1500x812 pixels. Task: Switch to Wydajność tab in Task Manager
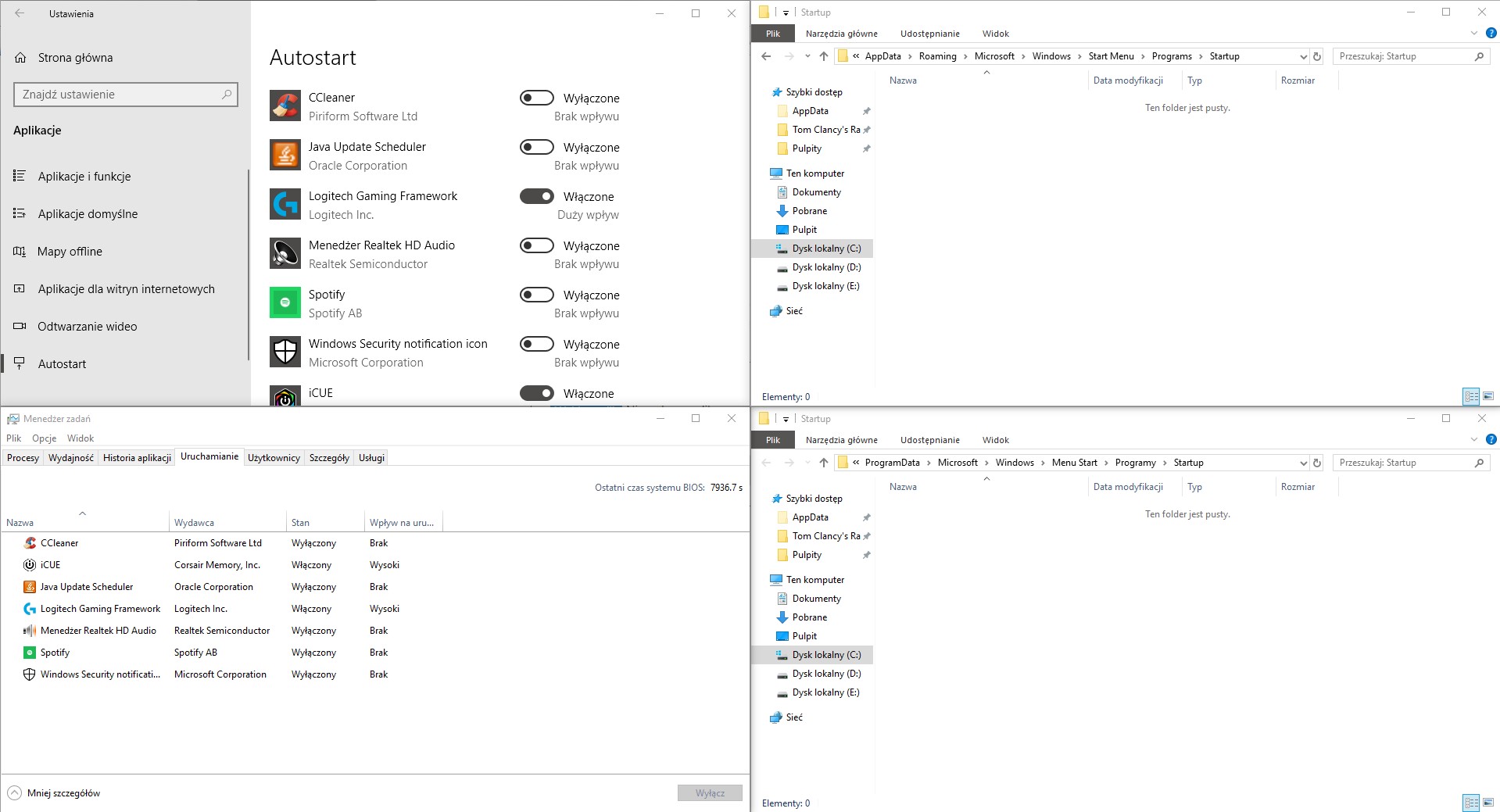(71, 458)
